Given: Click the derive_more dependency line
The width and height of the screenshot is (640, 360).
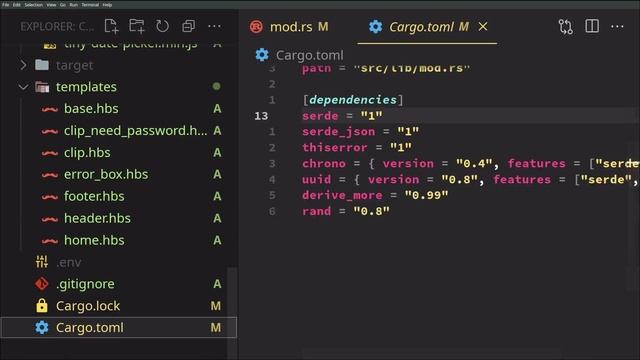Looking at the screenshot, I should pos(376,195).
